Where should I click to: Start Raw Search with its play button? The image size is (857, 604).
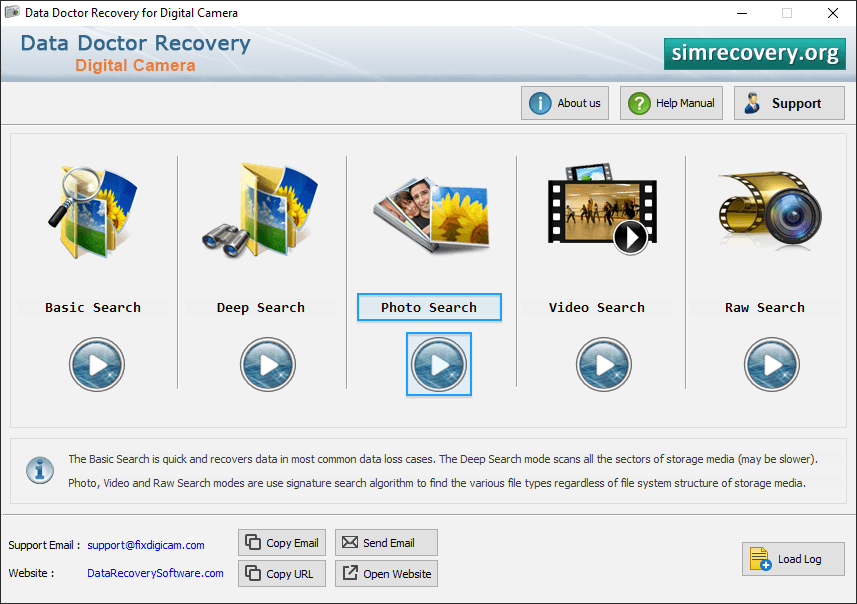(772, 365)
